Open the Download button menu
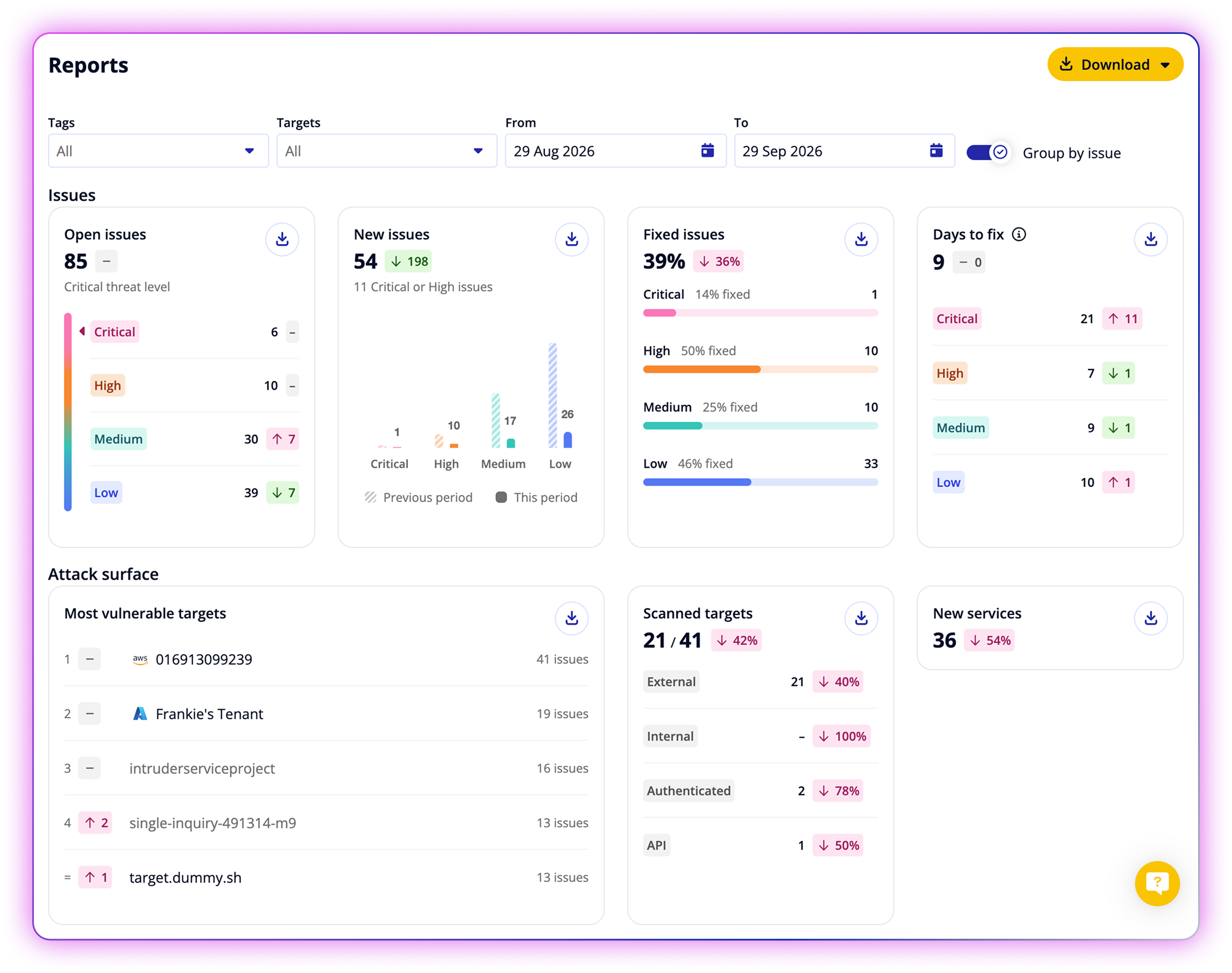Viewport: 1232px width, 973px height. coord(1115,65)
